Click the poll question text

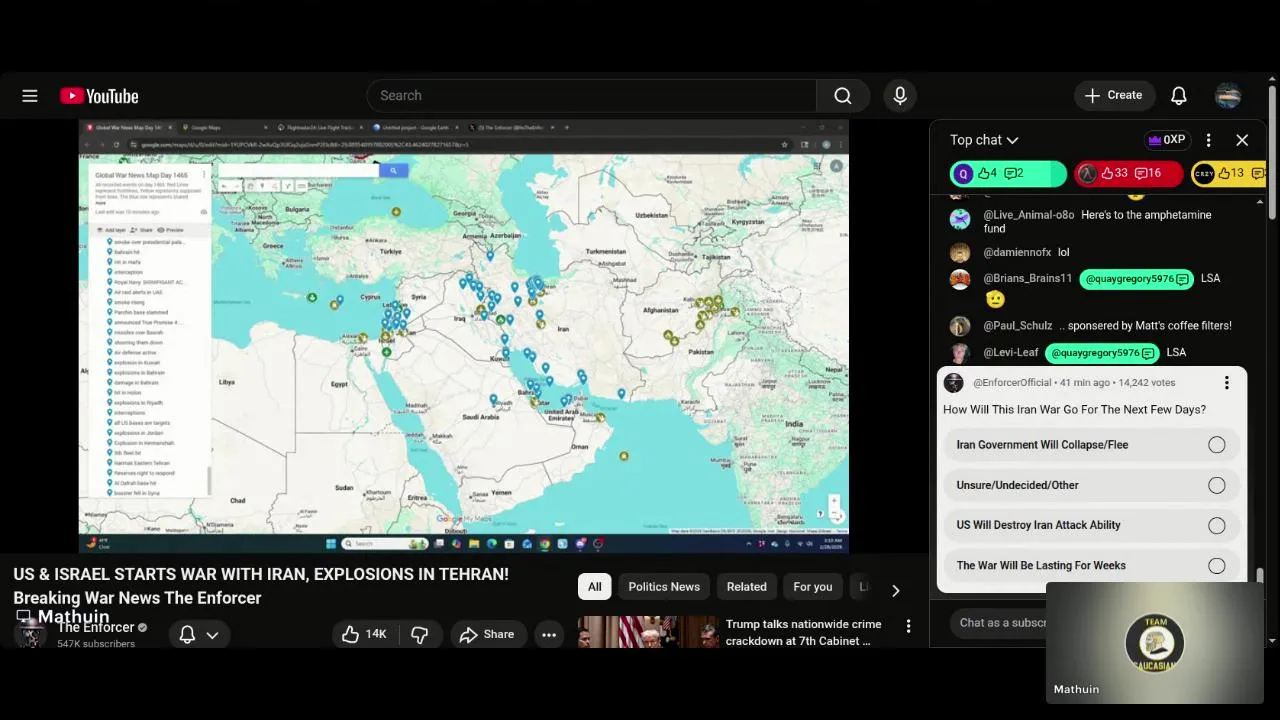coord(1074,410)
